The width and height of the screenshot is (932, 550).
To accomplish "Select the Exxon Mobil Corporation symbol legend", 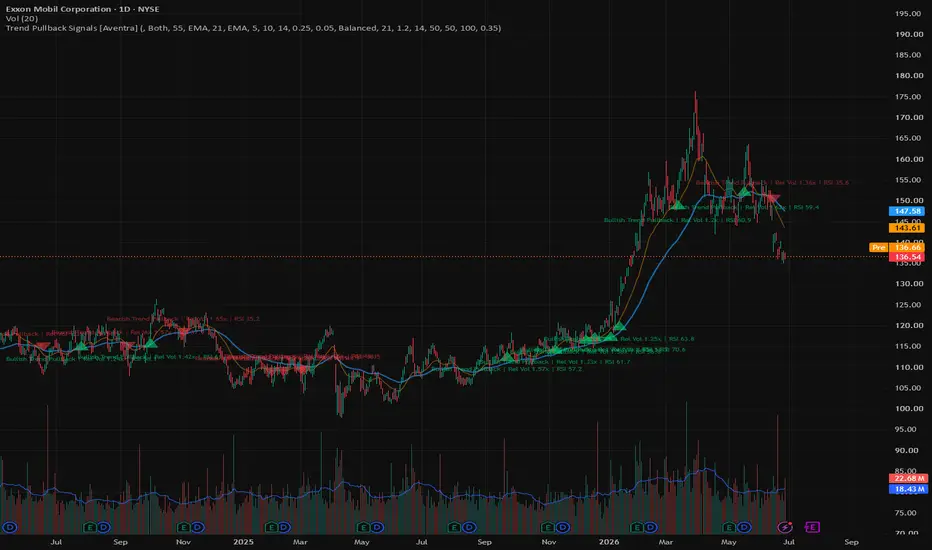I will click(83, 9).
